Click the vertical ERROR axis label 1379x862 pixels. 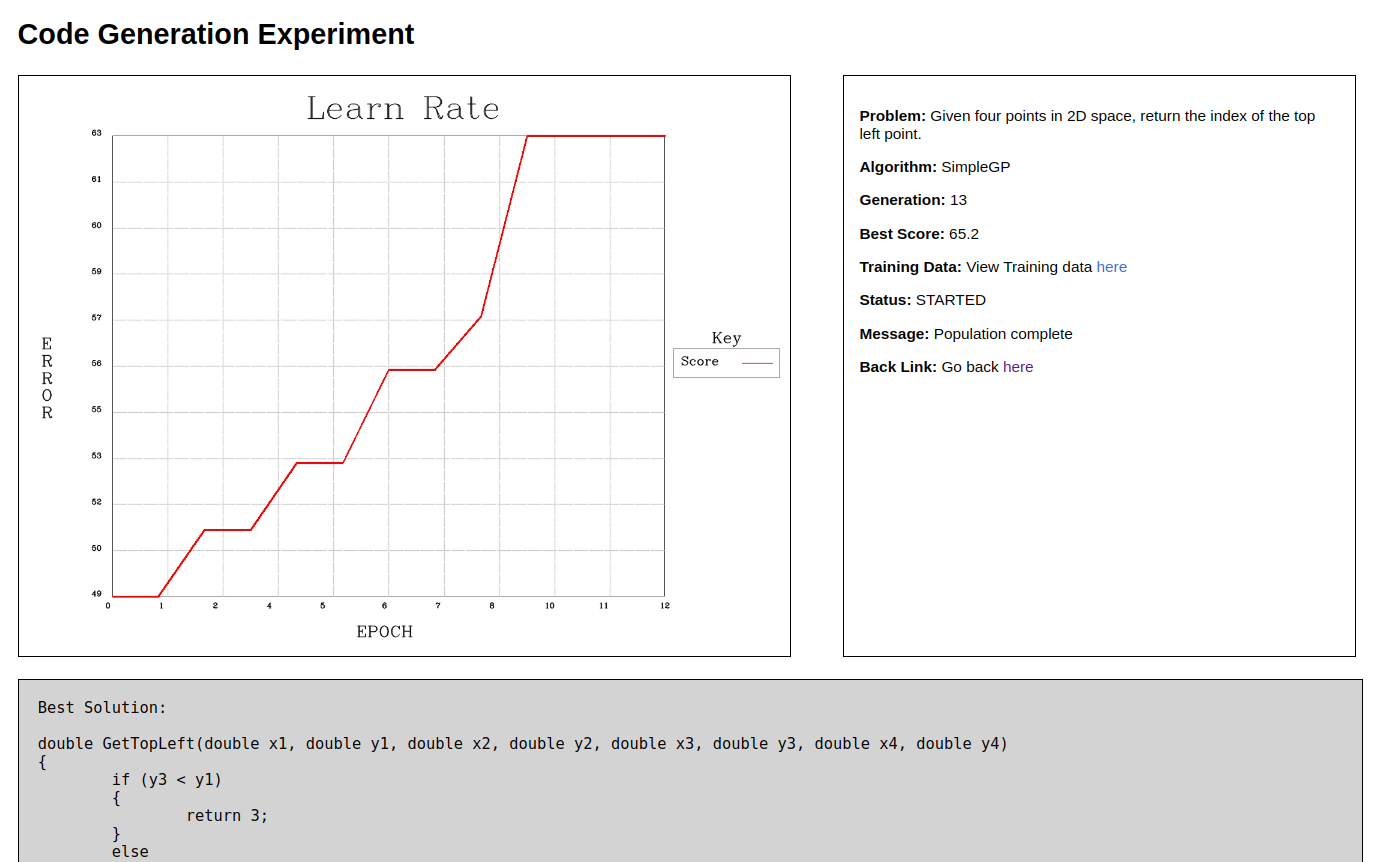tap(47, 378)
